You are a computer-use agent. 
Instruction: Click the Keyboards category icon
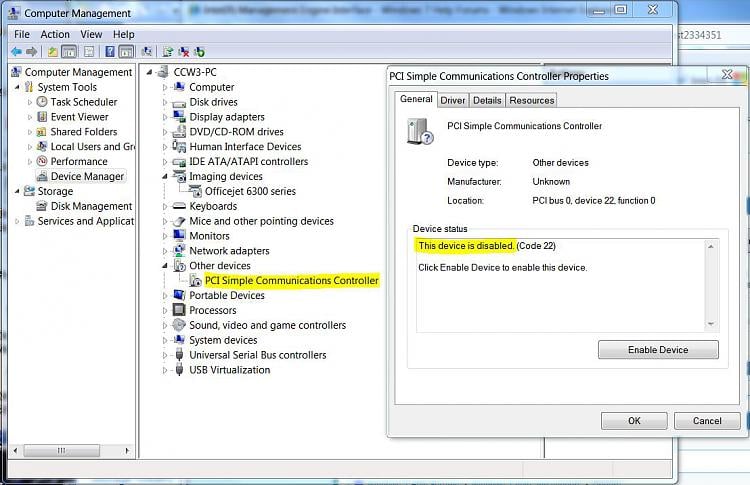pyautogui.click(x=179, y=206)
